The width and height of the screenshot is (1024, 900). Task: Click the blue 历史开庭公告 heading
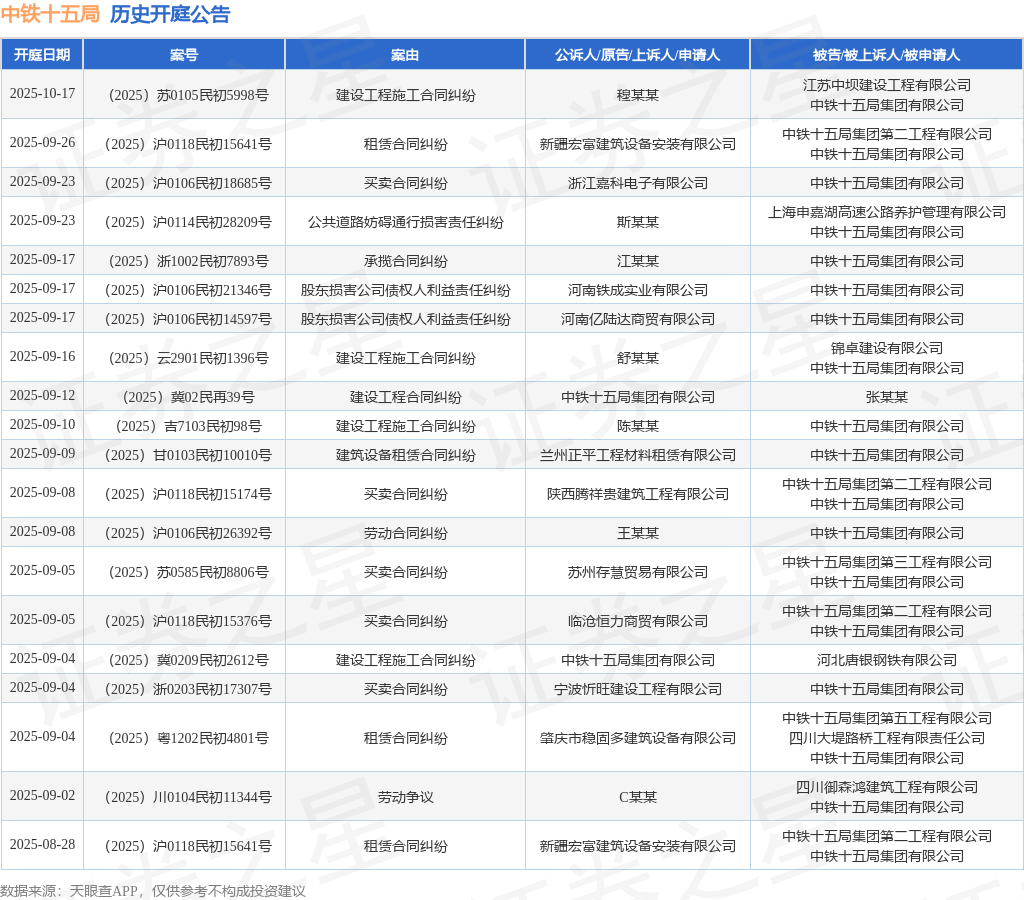click(x=170, y=14)
